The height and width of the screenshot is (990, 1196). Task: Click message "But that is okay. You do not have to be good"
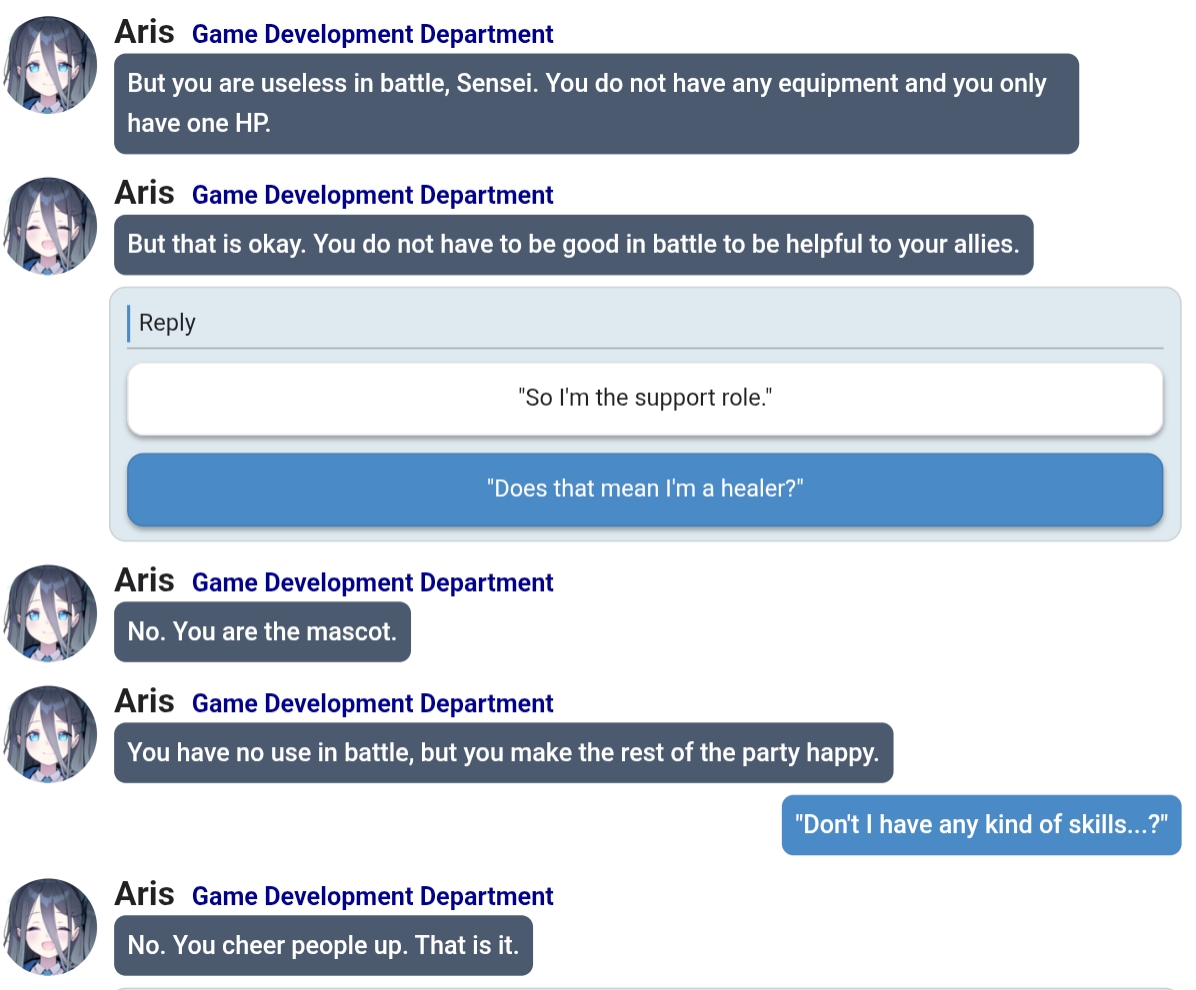574,245
